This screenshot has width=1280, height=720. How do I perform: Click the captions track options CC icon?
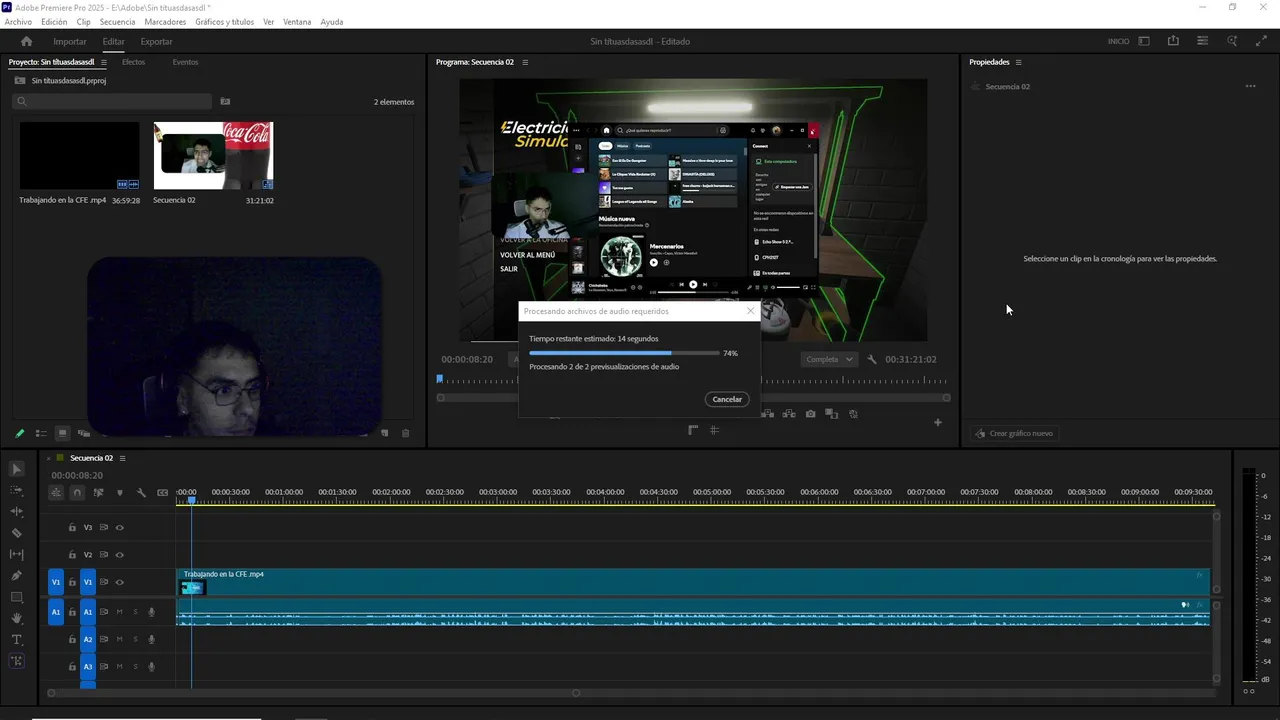(162, 492)
